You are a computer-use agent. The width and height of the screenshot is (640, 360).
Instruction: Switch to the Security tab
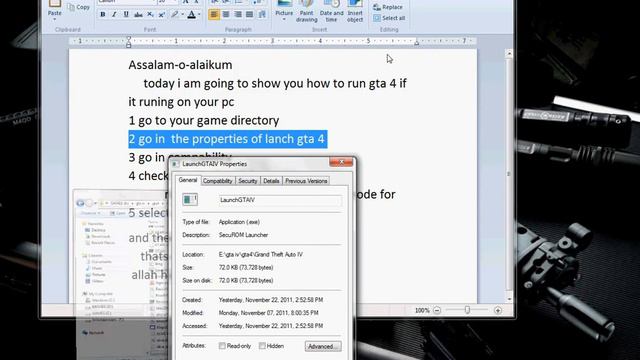tap(247, 181)
